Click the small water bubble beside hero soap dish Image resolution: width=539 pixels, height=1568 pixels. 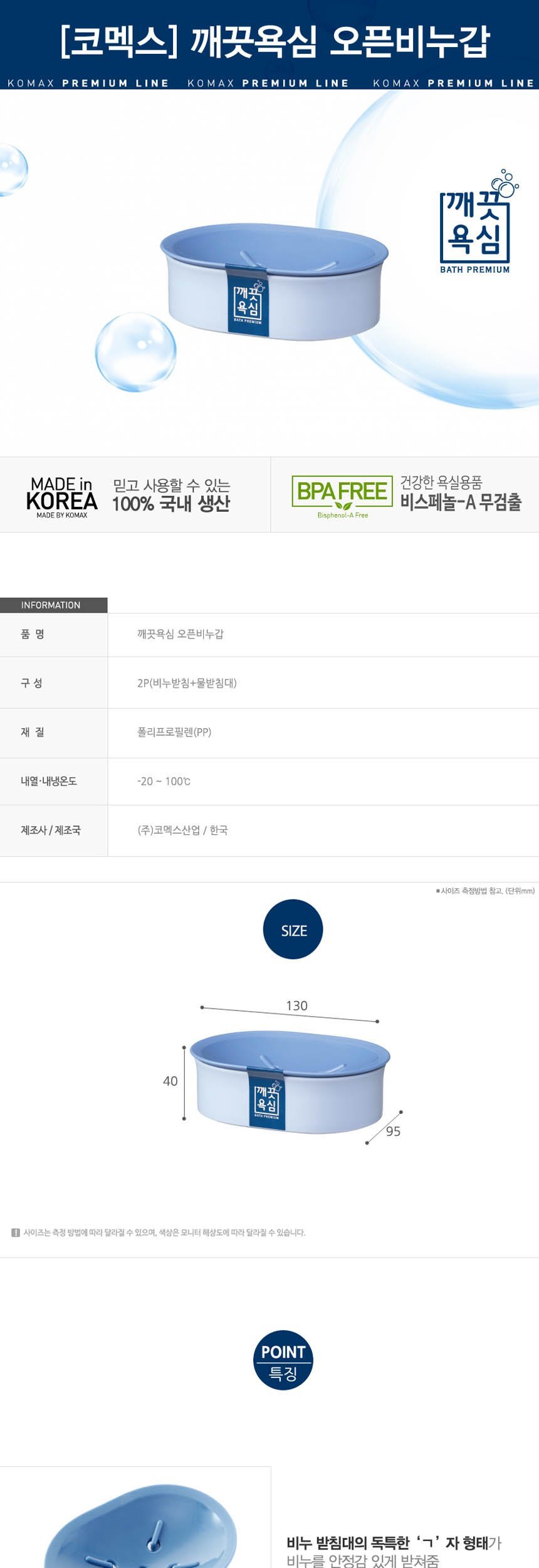[x=135, y=352]
